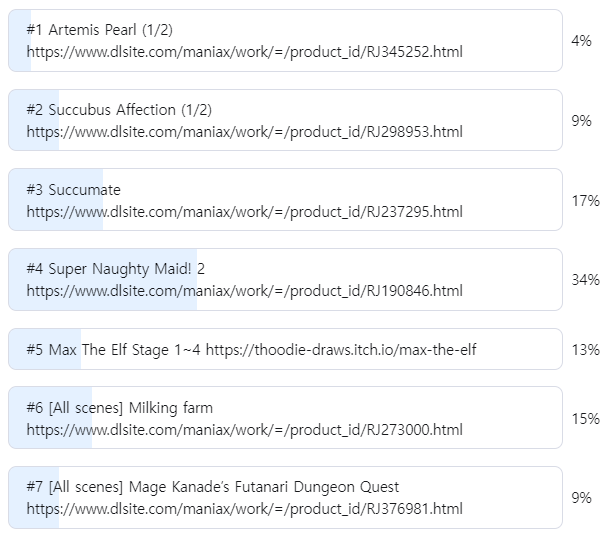
Task: Click the 4% result label
Action: [581, 41]
